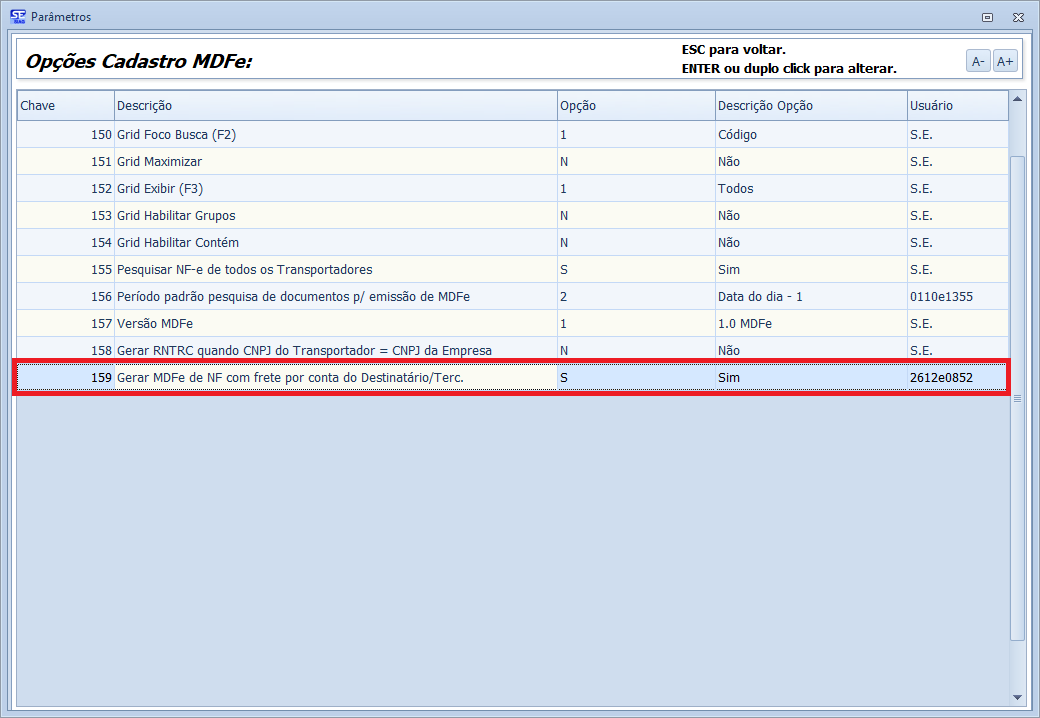Click the Opção column header
The width and height of the screenshot is (1040, 718).
(635, 106)
